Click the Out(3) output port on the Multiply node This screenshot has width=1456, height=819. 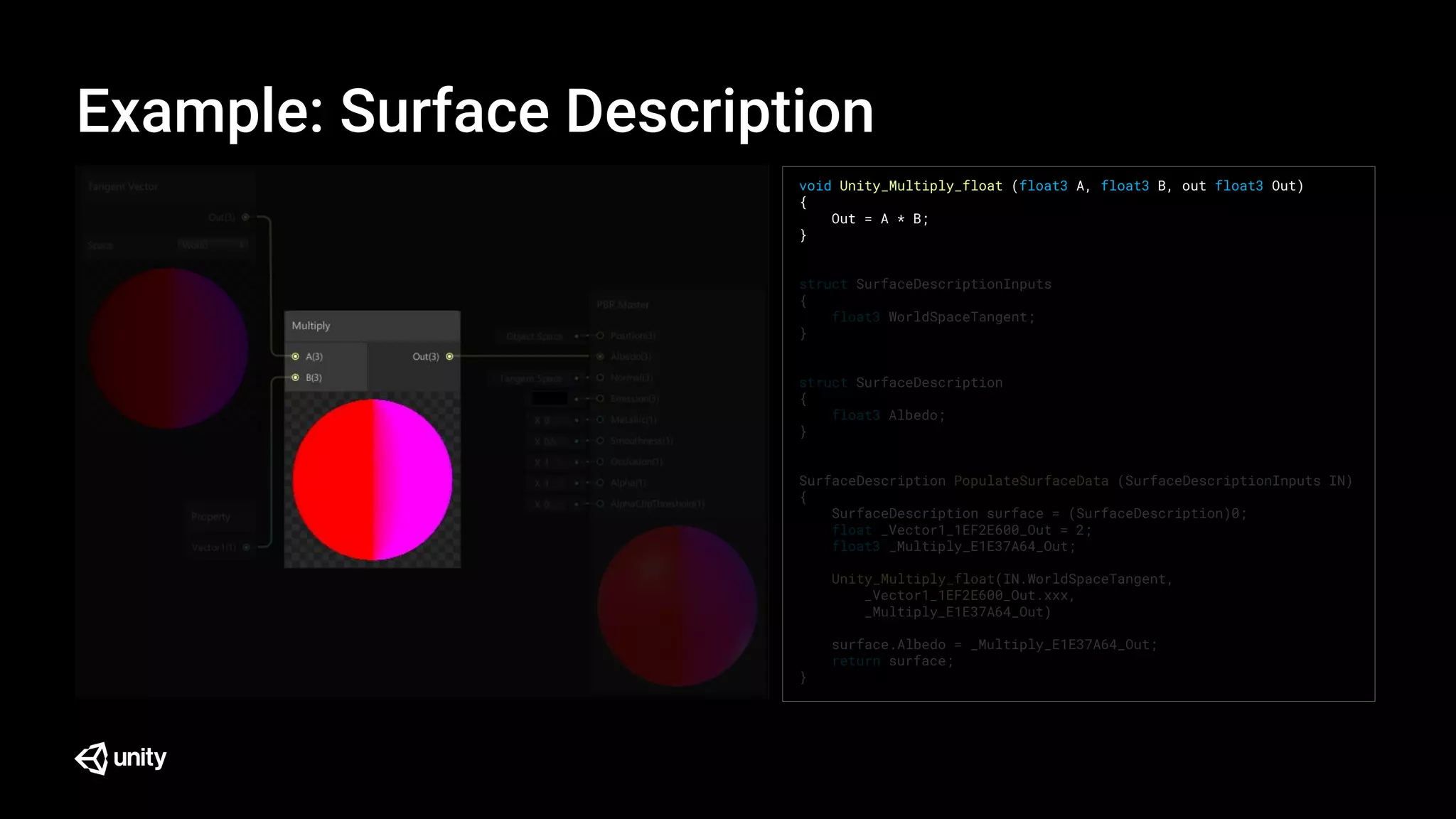pyautogui.click(x=449, y=356)
